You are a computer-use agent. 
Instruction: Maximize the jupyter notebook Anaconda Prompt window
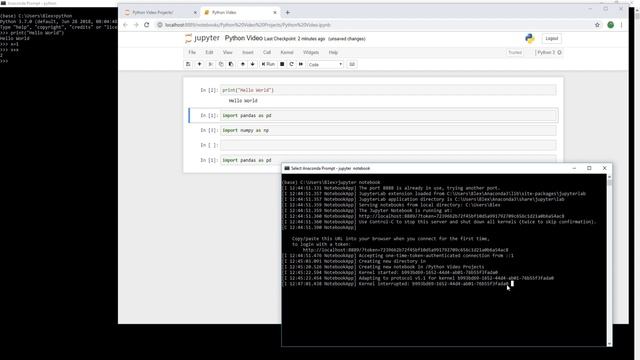(x=589, y=168)
